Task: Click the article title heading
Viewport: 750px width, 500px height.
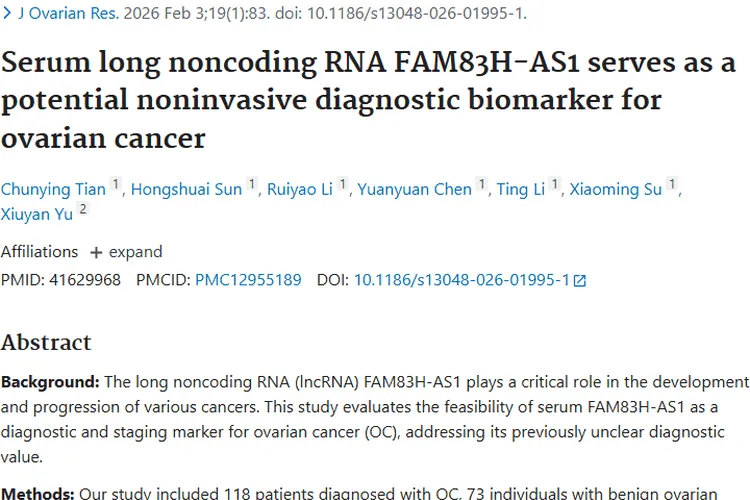Action: (x=368, y=100)
